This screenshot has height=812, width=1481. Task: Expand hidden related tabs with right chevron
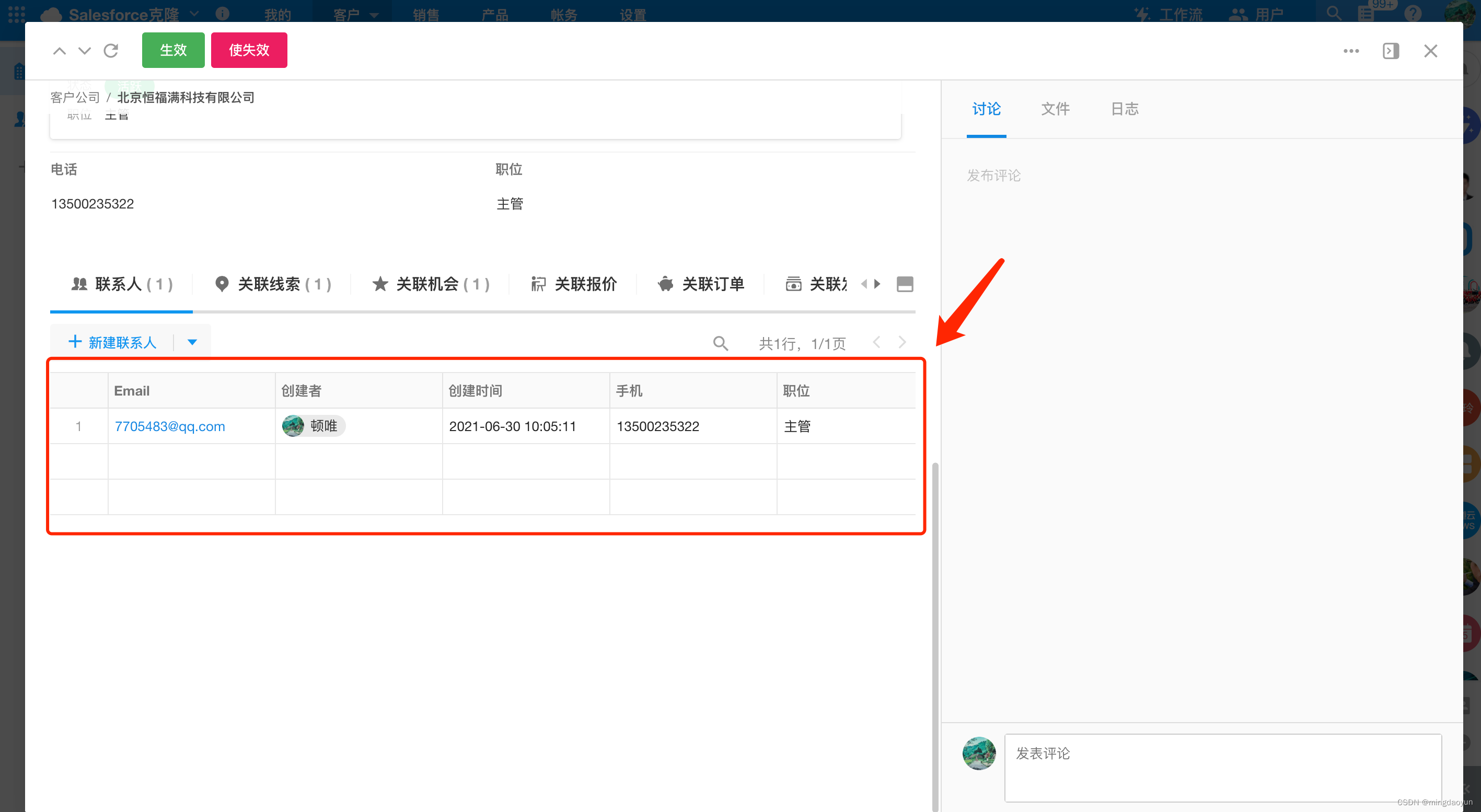coord(878,283)
